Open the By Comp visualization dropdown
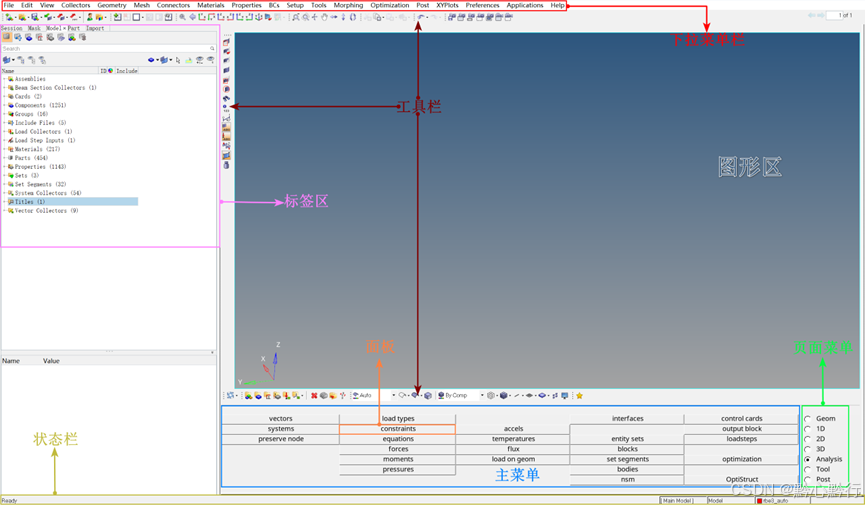Viewport: 865px width, 505px height. tap(482, 395)
